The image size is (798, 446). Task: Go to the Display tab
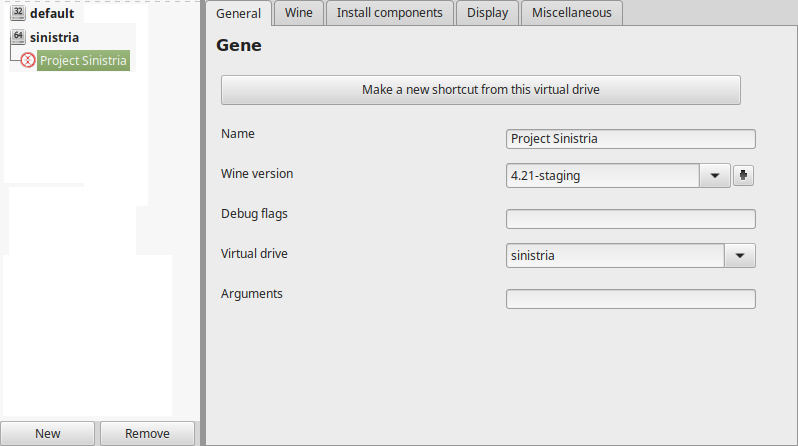(488, 13)
